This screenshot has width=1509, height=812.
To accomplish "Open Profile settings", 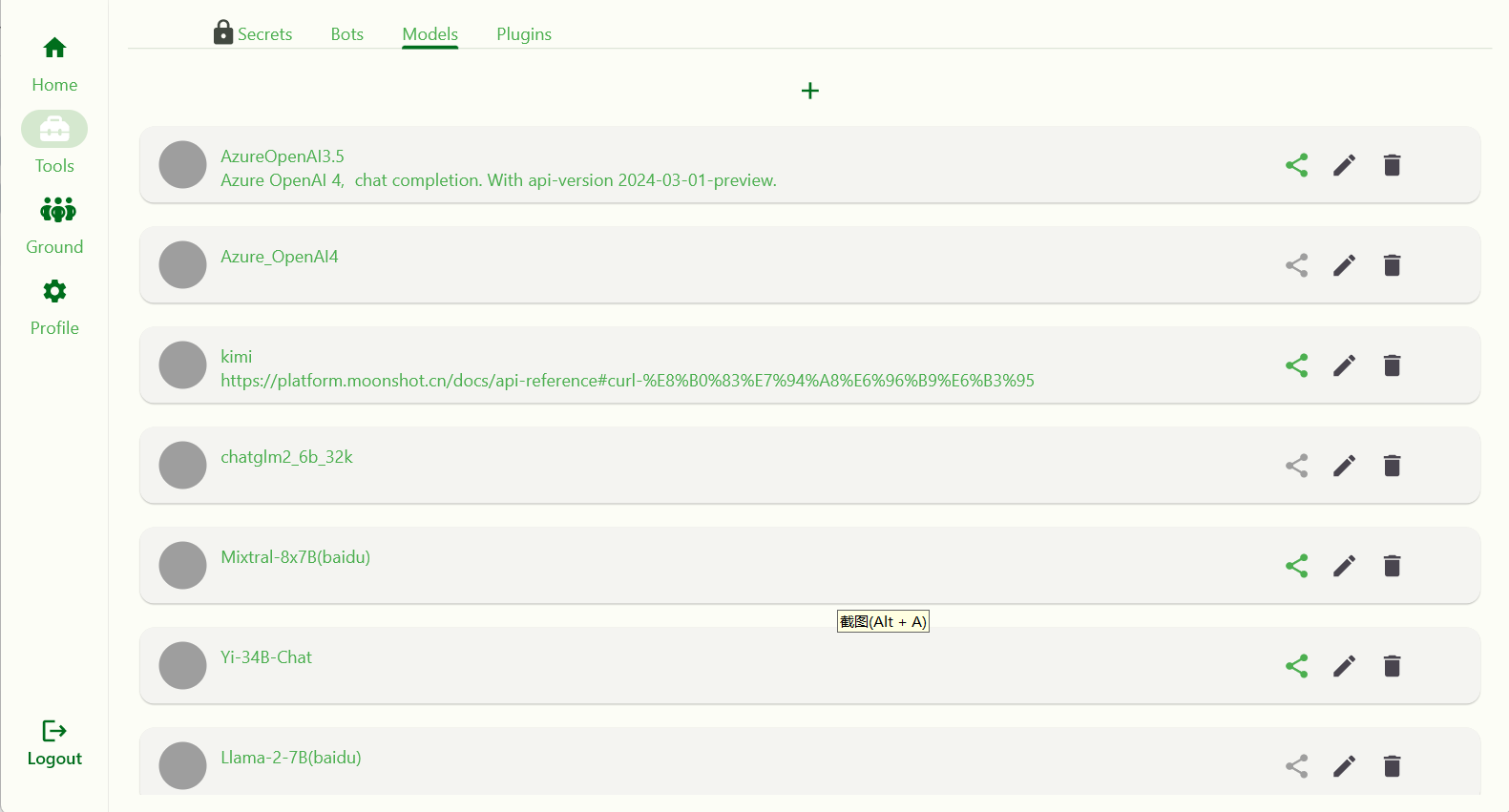I will tap(54, 306).
